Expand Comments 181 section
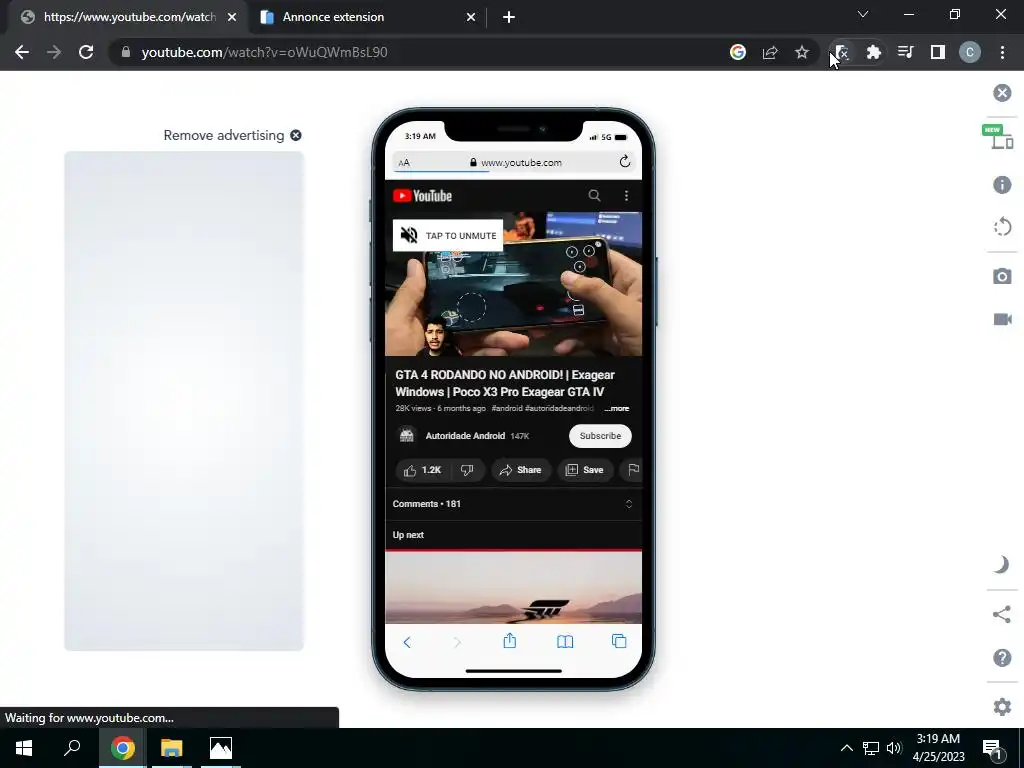This screenshot has width=1024, height=768. click(x=513, y=504)
